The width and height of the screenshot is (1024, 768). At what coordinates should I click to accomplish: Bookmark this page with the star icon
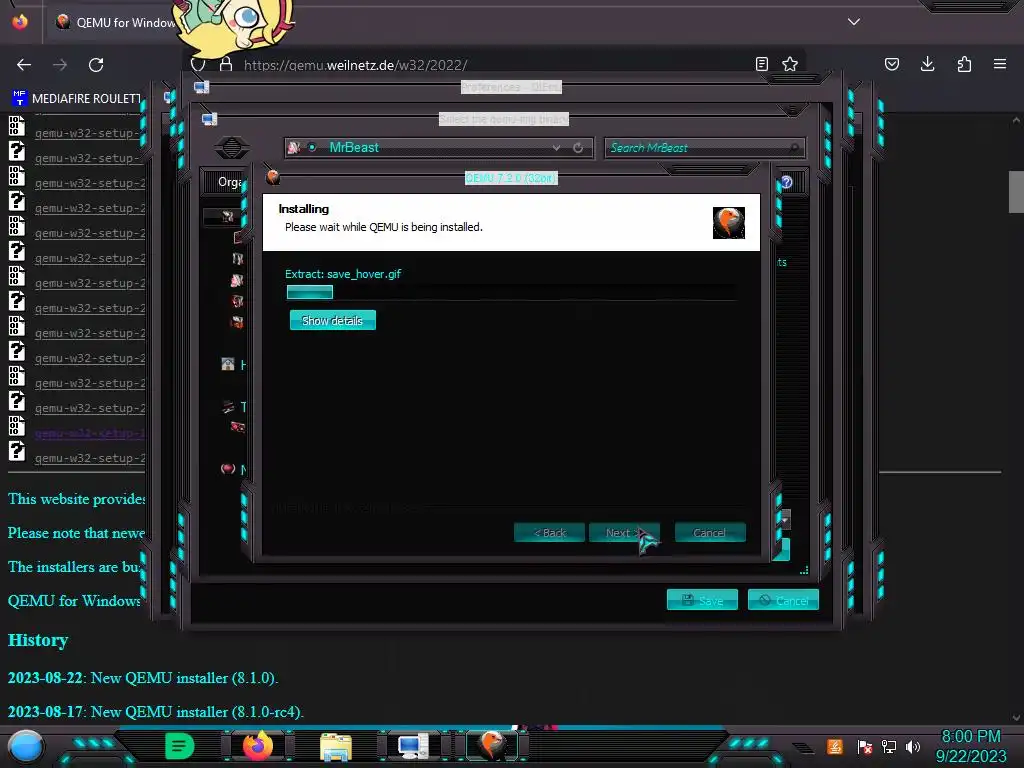tap(790, 64)
